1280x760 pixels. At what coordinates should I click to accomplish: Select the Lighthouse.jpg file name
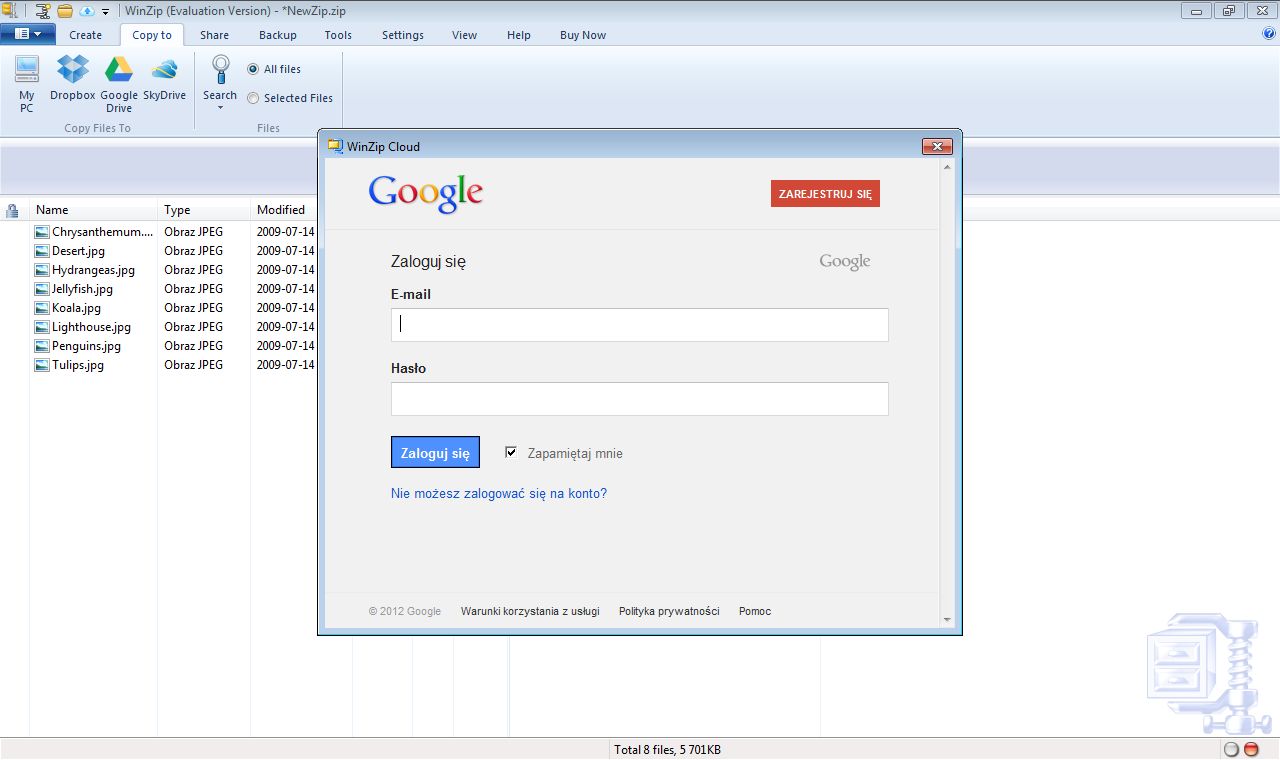coord(91,327)
